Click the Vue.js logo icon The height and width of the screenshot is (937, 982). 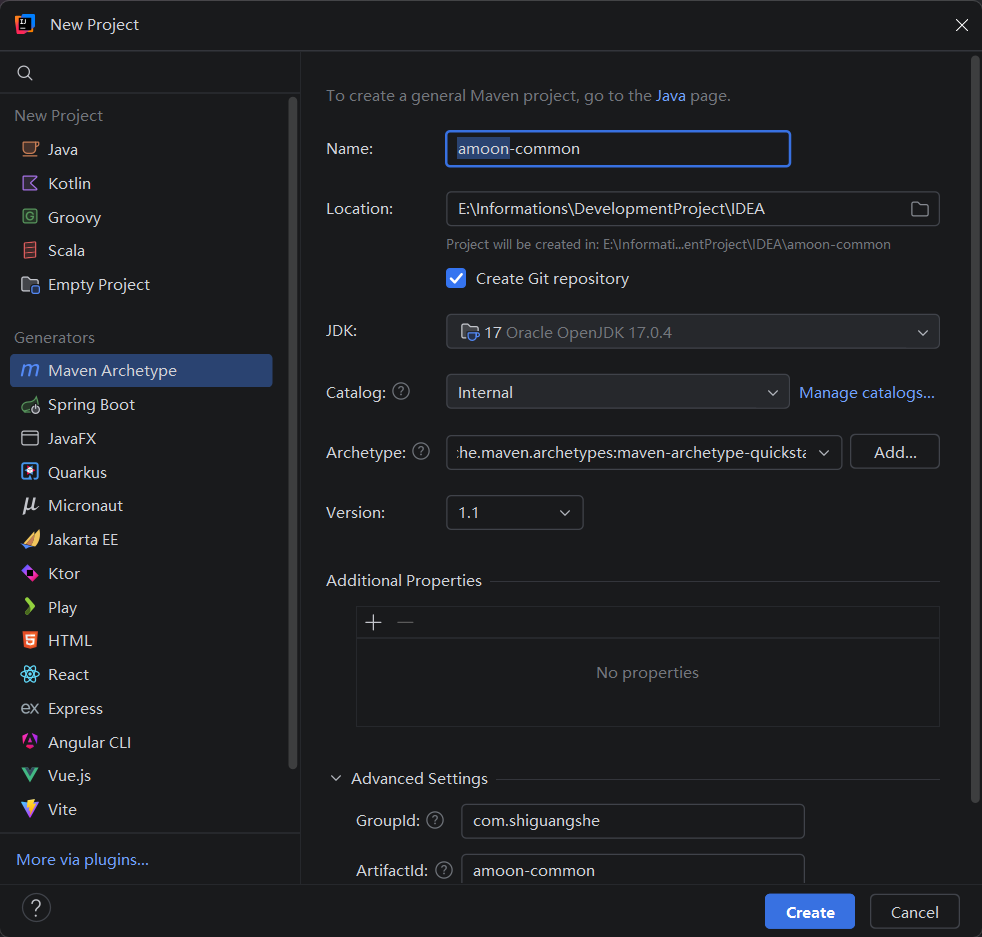coord(30,775)
